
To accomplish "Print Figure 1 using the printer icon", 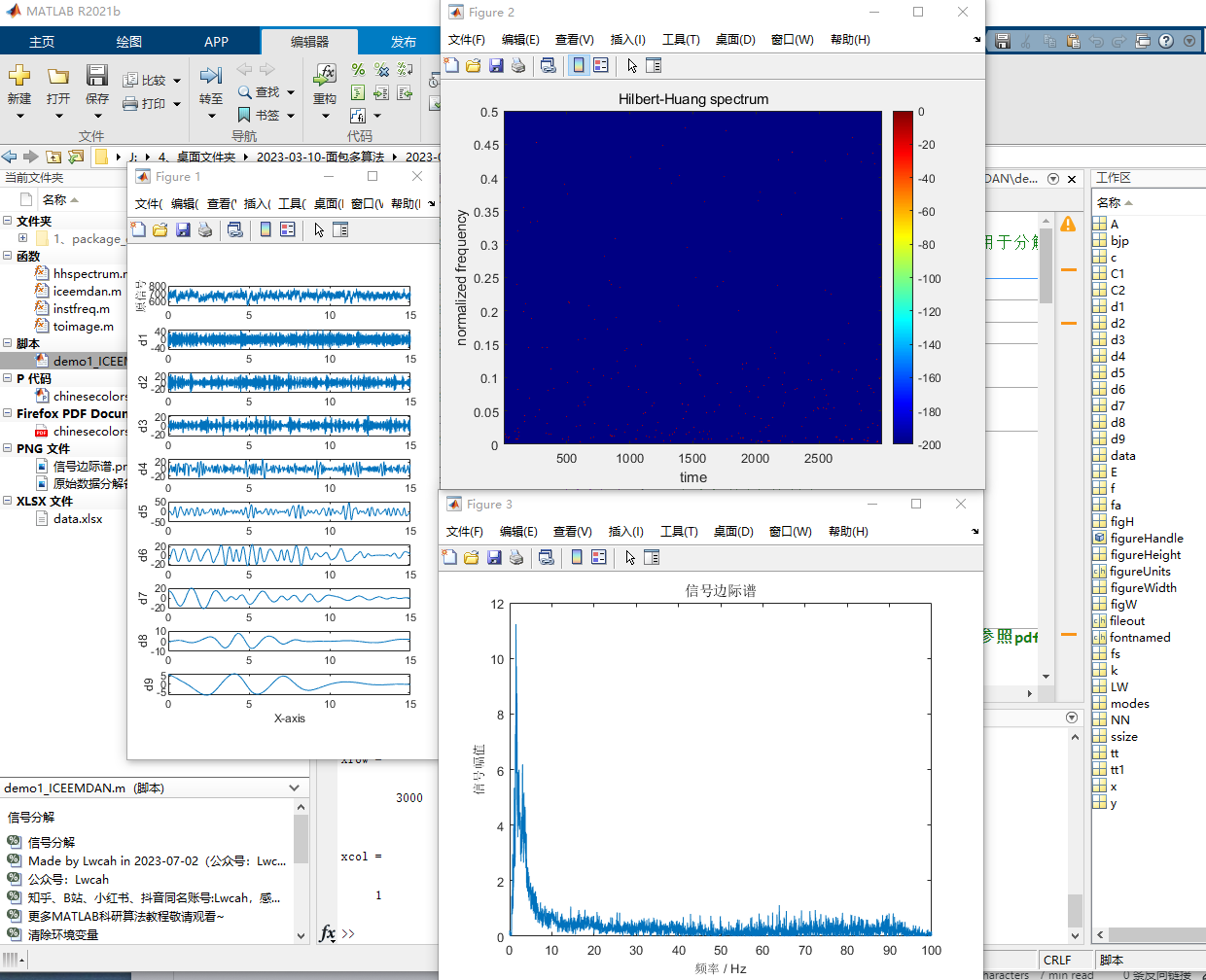I will tap(204, 229).
